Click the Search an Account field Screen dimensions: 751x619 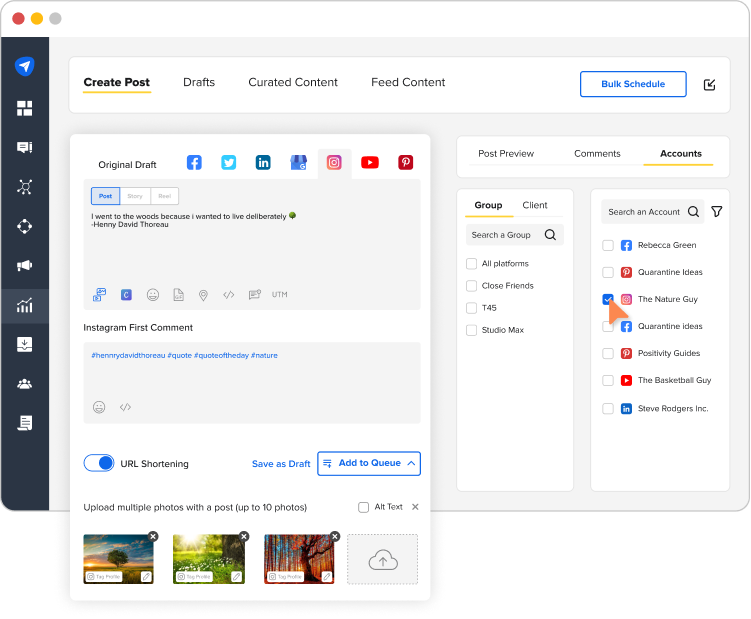coord(643,212)
